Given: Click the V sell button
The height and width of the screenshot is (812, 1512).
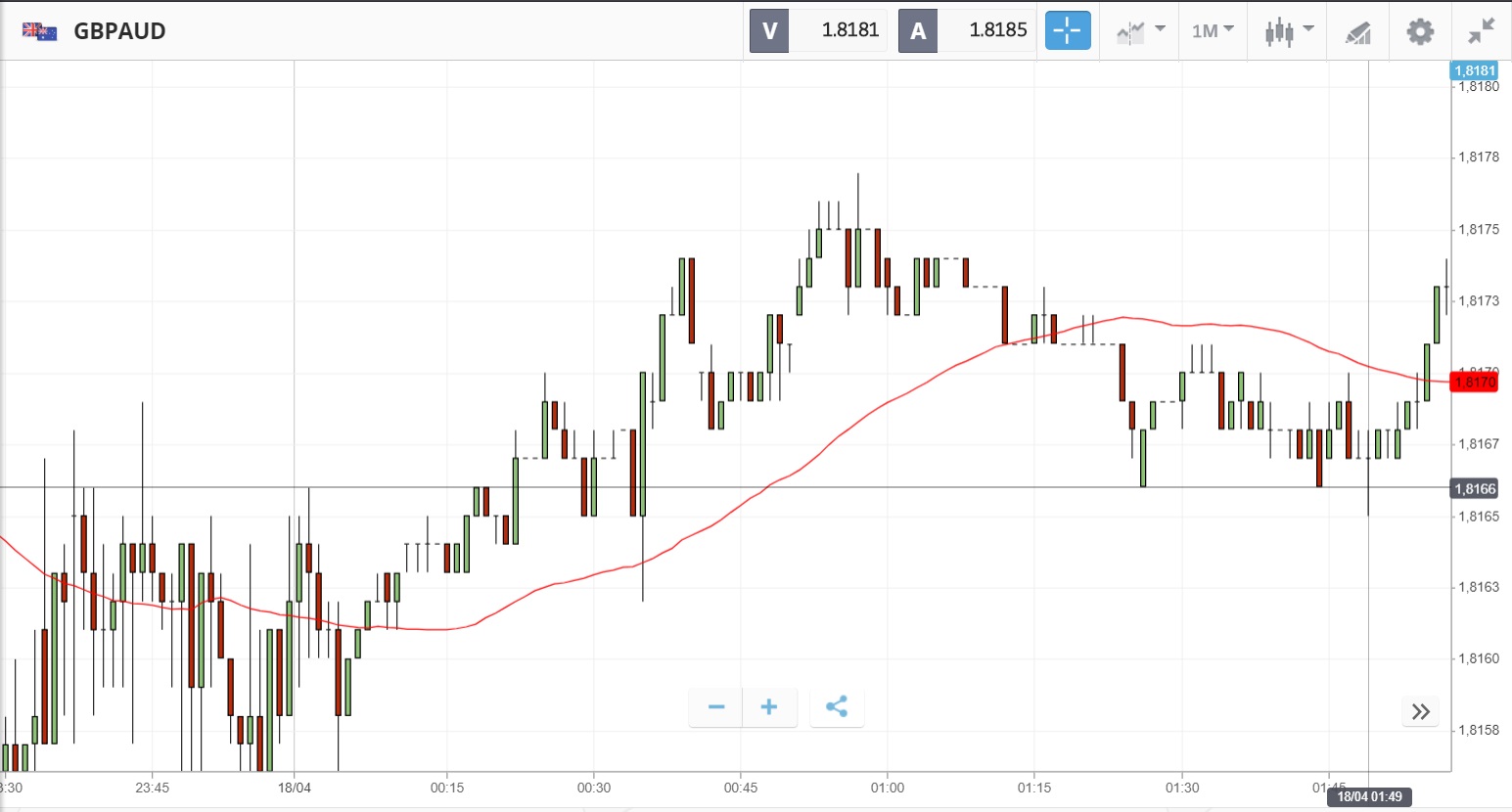Looking at the screenshot, I should tap(769, 31).
